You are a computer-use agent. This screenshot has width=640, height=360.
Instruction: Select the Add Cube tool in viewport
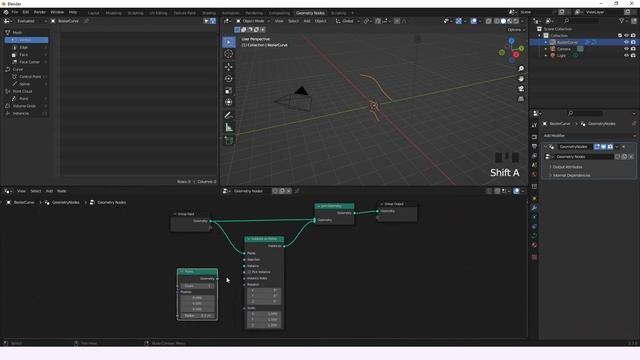[229, 140]
